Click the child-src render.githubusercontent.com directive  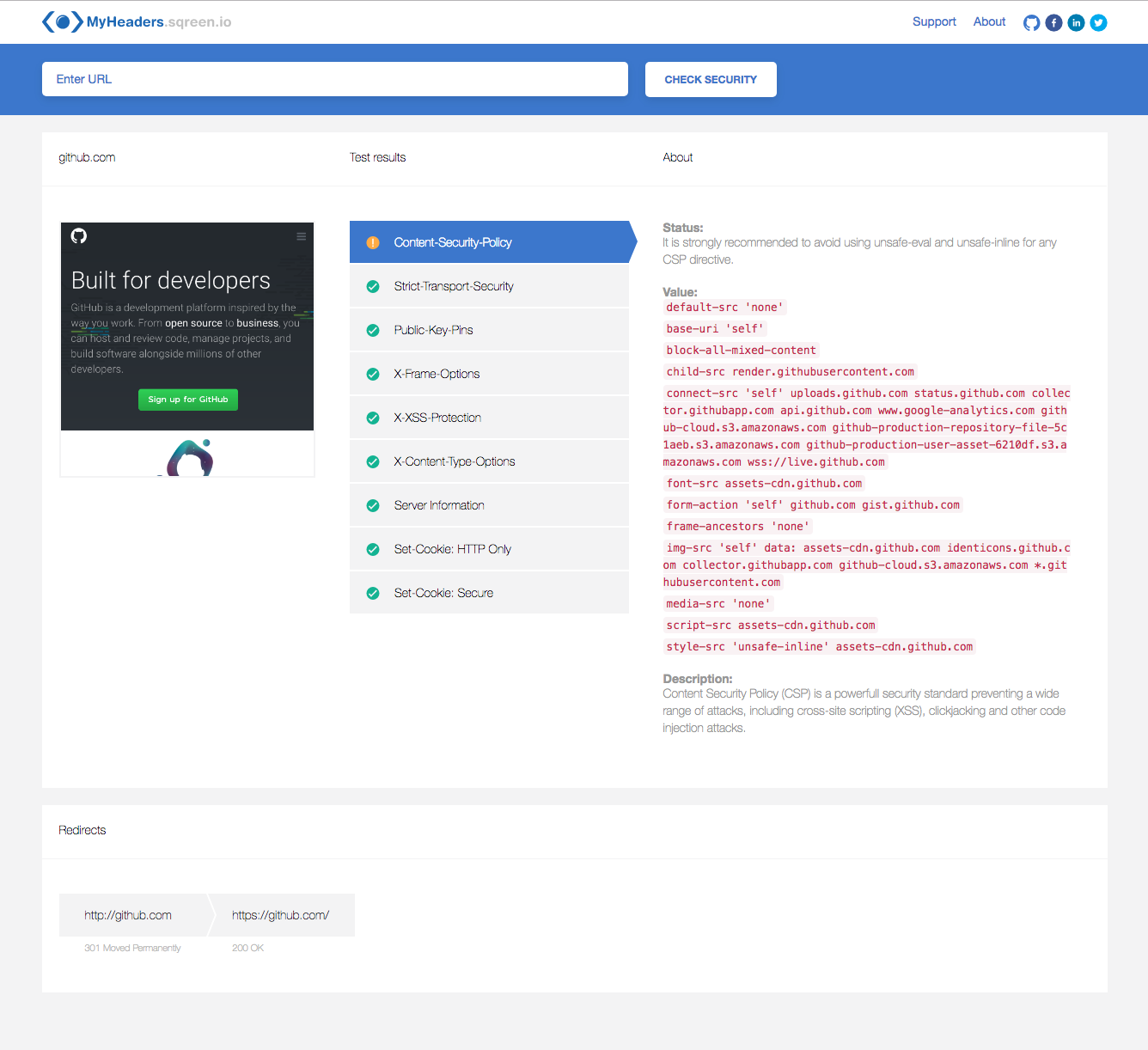[791, 372]
